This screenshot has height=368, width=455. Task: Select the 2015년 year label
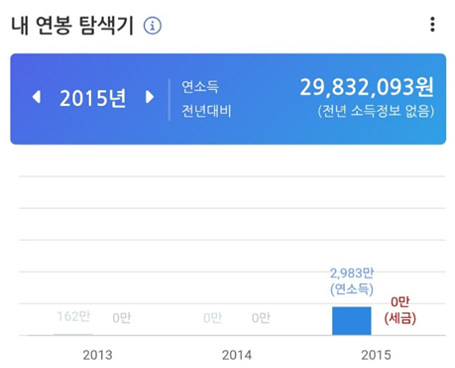pyautogui.click(x=93, y=98)
